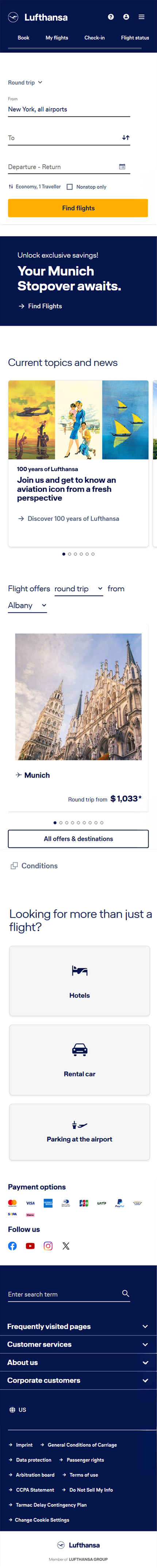Switch to the Flight status tab
The height and width of the screenshot is (1568, 157).
point(135,38)
